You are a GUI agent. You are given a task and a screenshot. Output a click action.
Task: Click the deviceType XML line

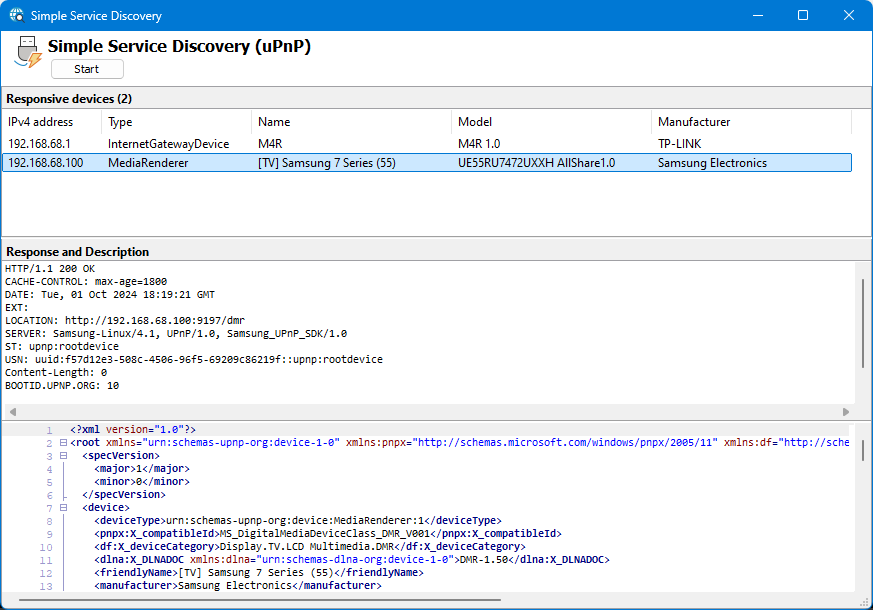pyautogui.click(x=298, y=520)
